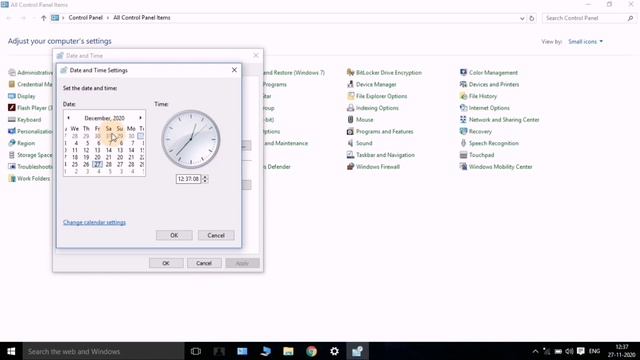640x360 pixels.
Task: Click Cancel in the Date and Time window
Action: click(x=204, y=263)
